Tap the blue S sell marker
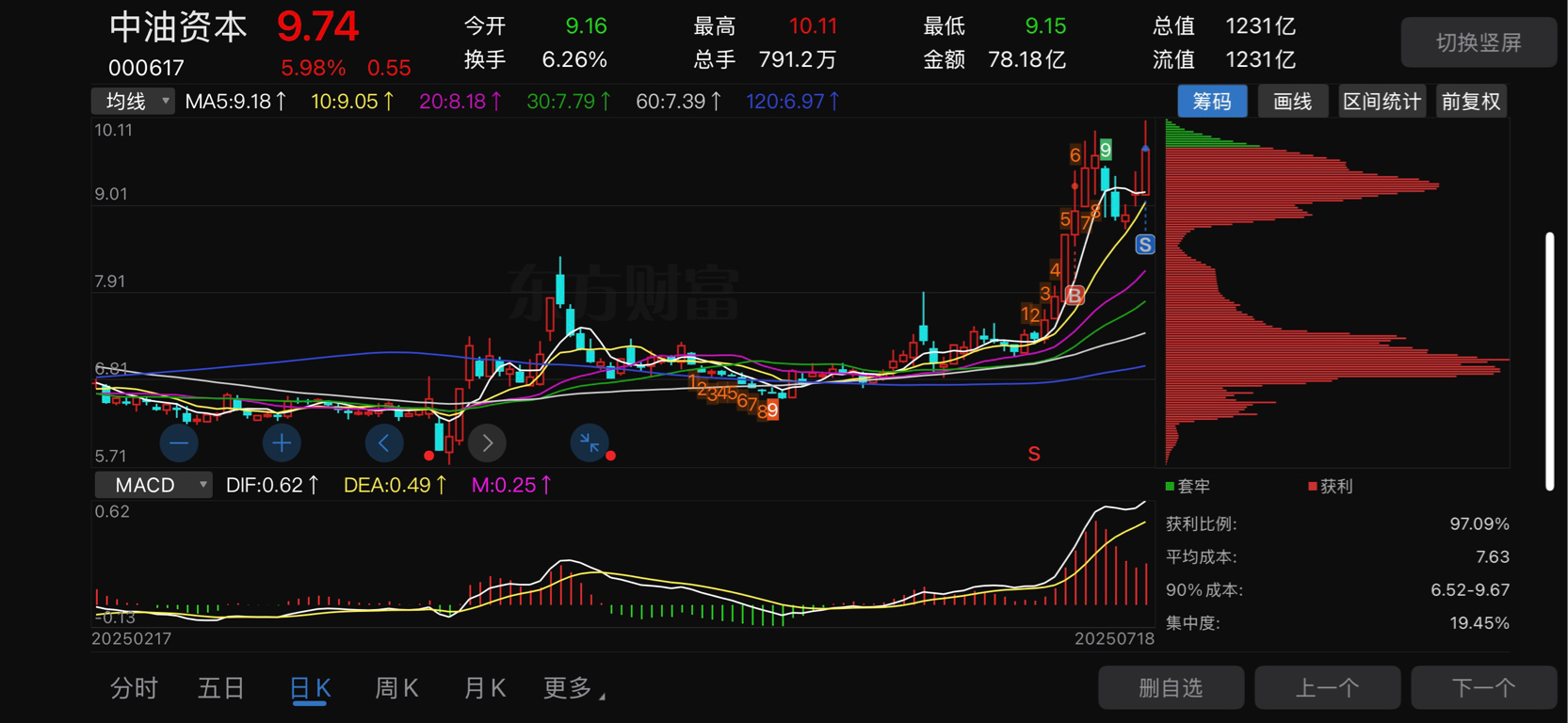1568x723 pixels. (1145, 245)
